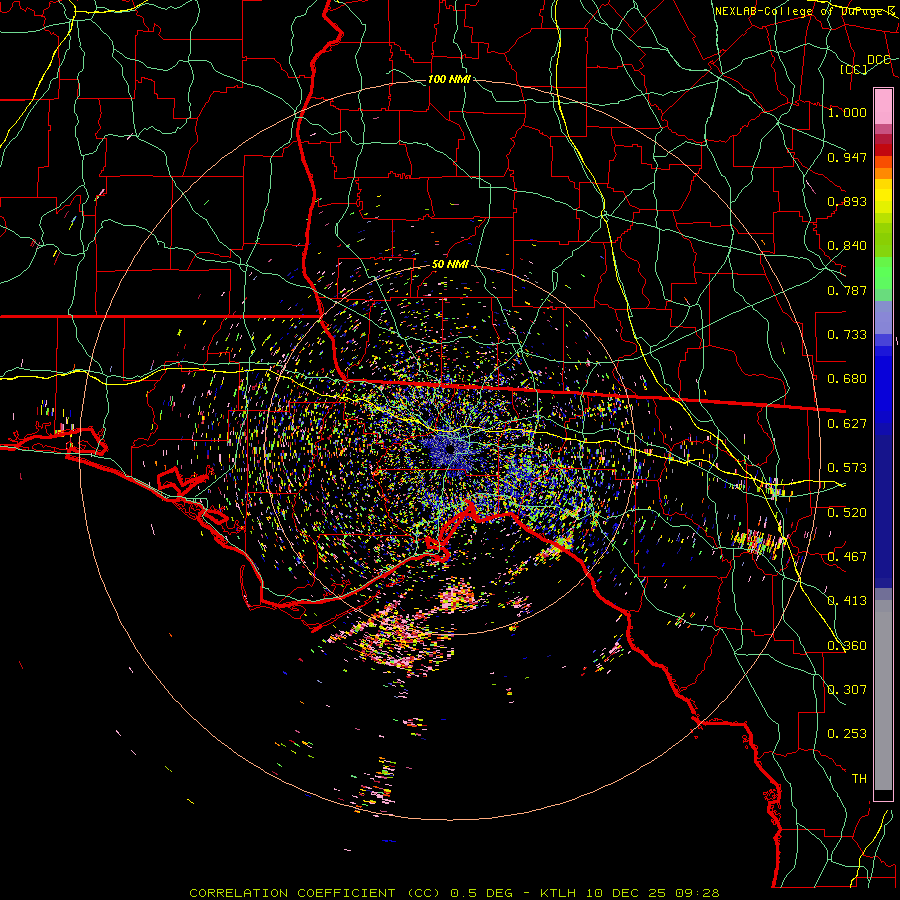Click the lavender segment of the color bar
The image size is (900, 900).
(883, 318)
